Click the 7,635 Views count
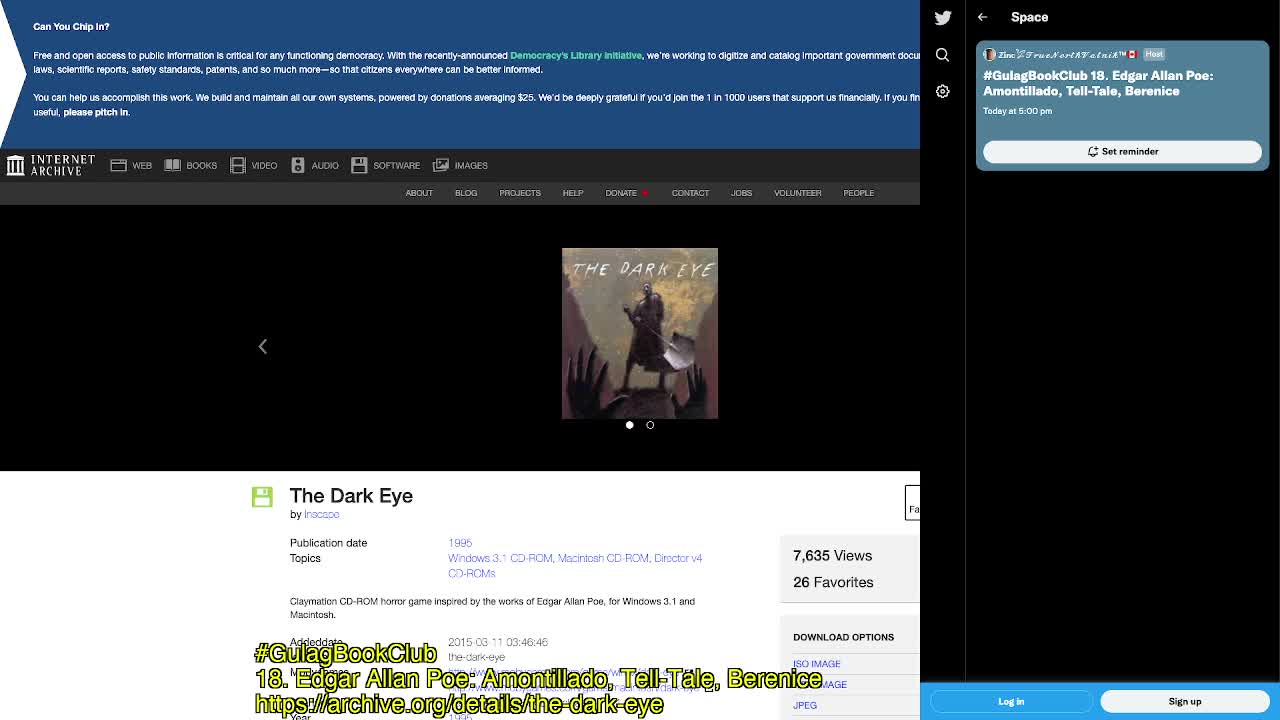Screen dimensions: 1280x720 [832, 556]
